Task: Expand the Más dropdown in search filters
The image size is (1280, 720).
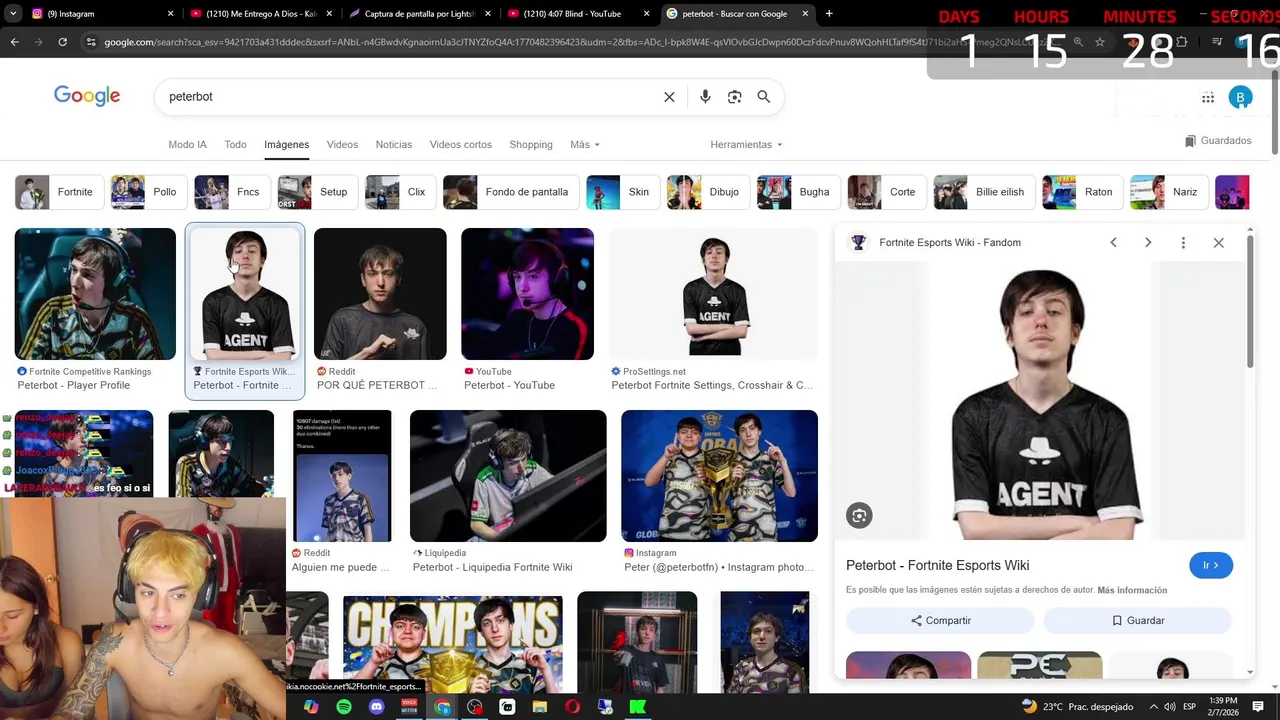Action: (585, 145)
